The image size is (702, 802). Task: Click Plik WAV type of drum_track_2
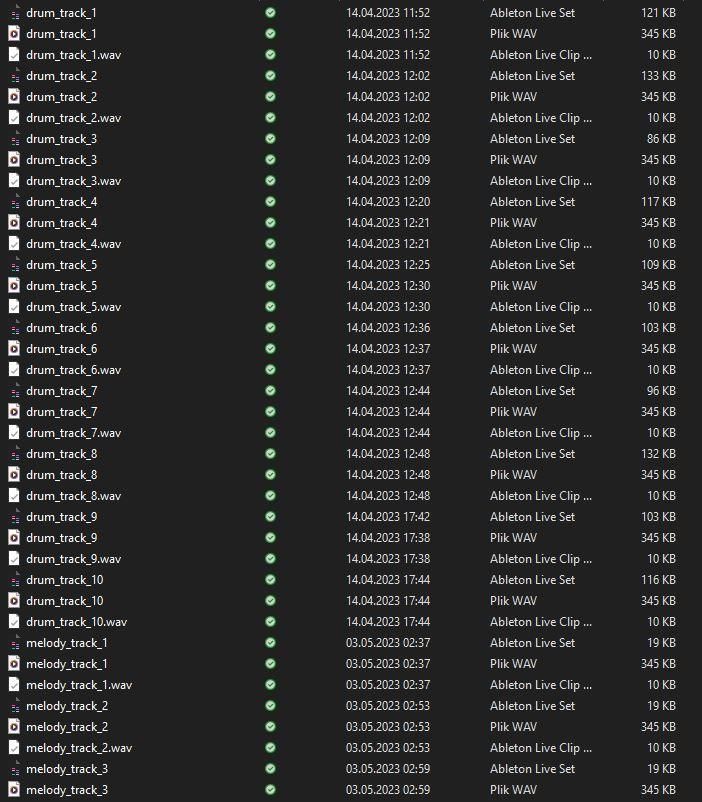pyautogui.click(x=513, y=97)
